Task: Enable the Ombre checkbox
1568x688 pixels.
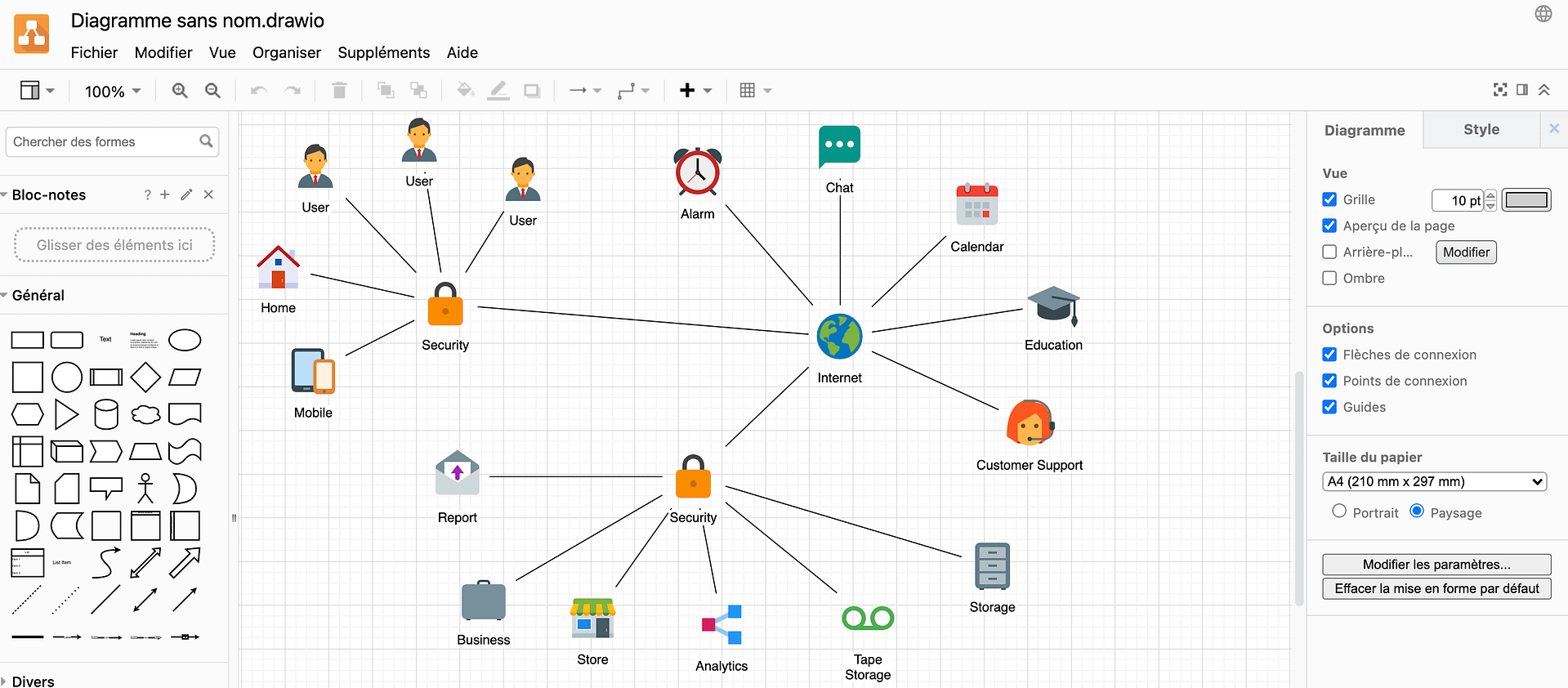Action: pos(1329,278)
